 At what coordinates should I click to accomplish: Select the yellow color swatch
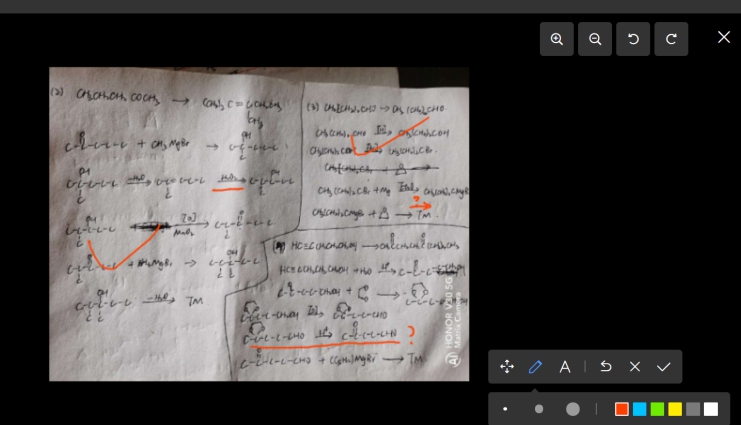click(x=675, y=409)
